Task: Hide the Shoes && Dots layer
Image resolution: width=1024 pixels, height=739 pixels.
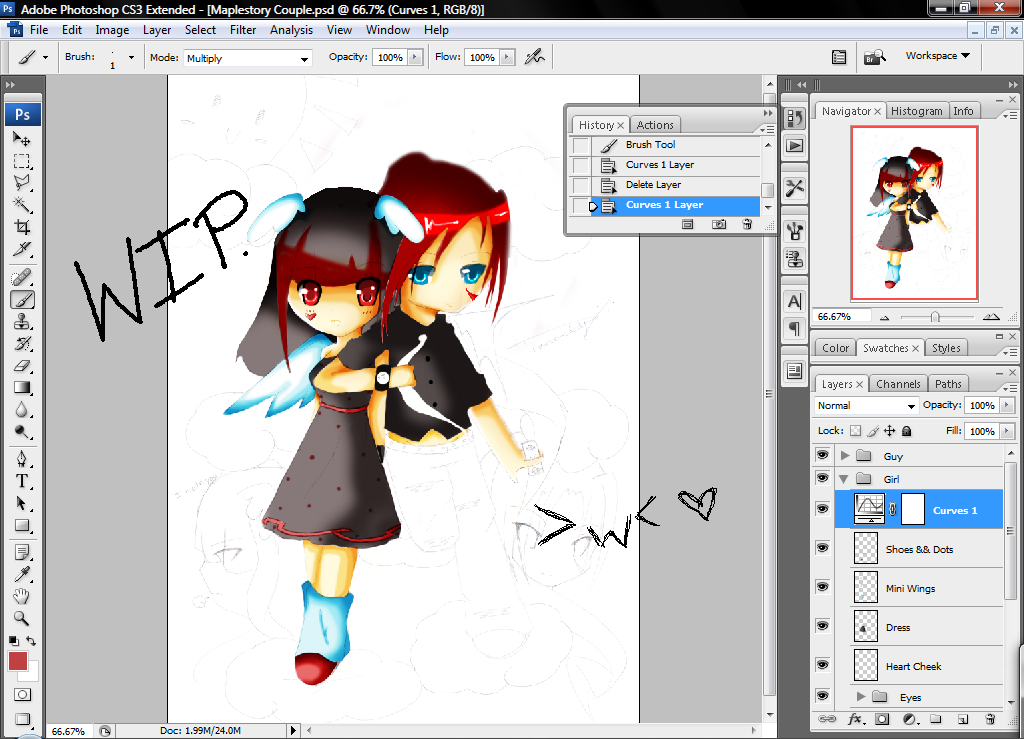Action: point(822,548)
